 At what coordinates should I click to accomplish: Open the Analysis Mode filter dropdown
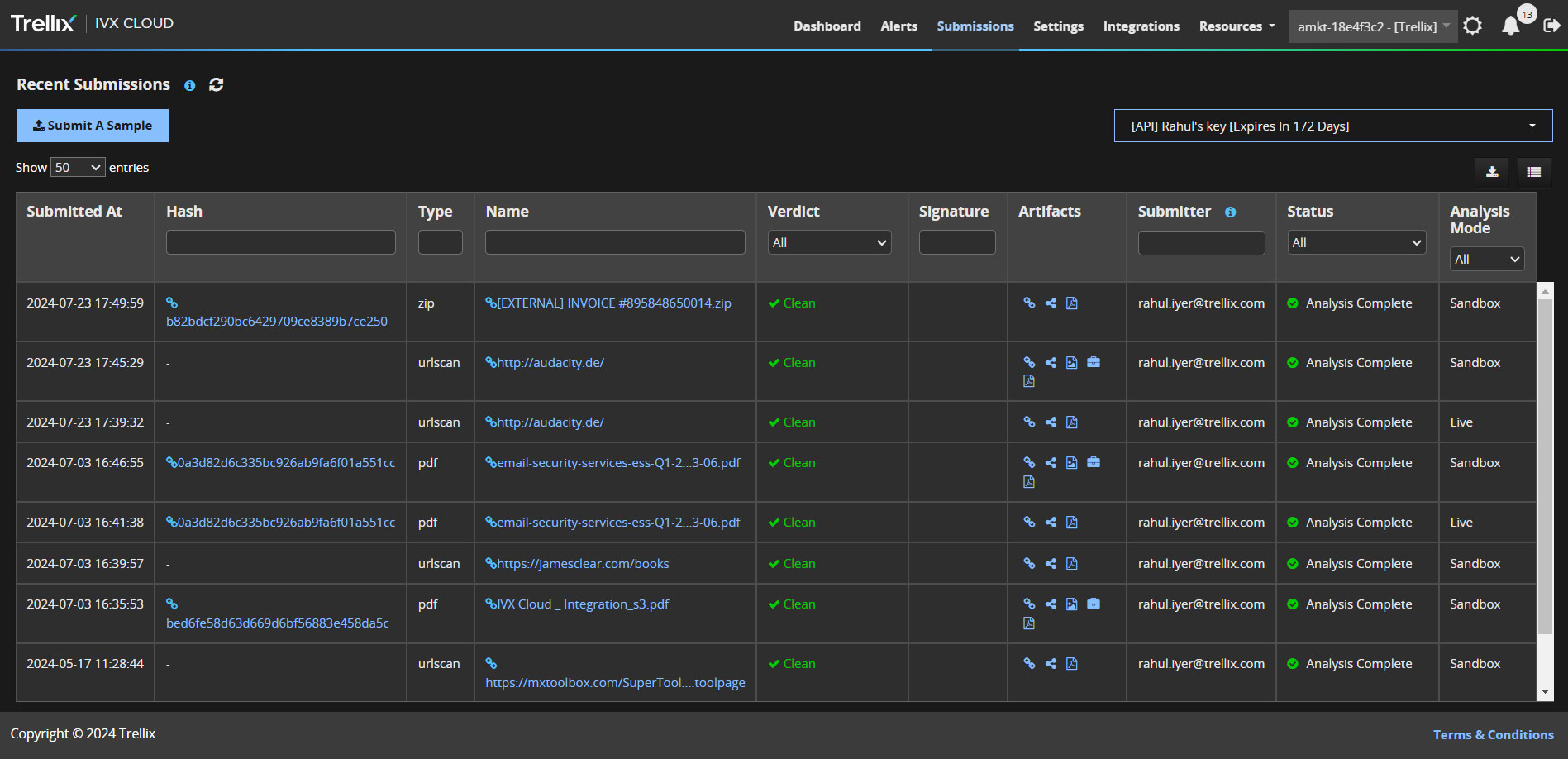[x=1487, y=259]
